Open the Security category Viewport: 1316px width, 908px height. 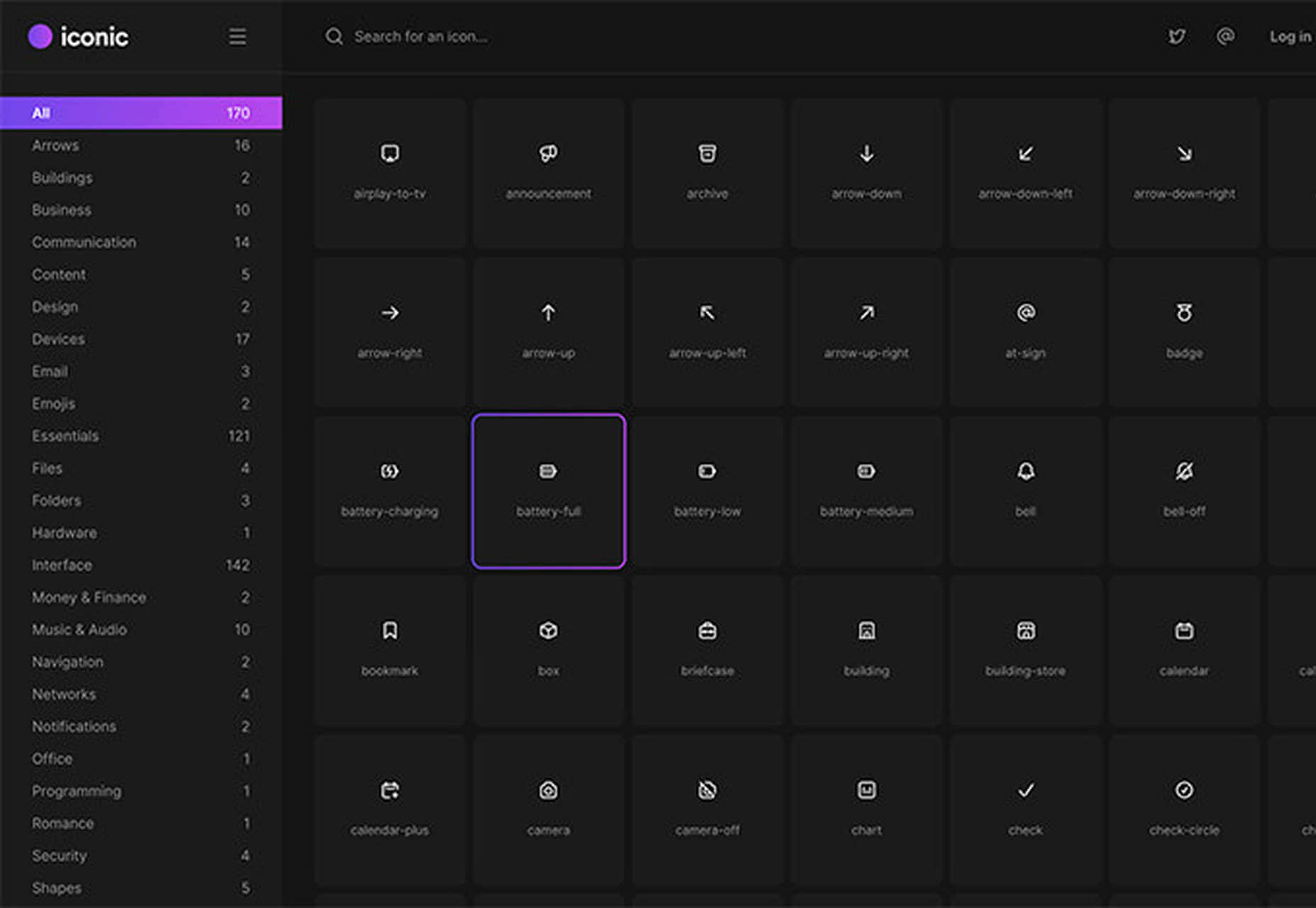pyautogui.click(x=141, y=856)
